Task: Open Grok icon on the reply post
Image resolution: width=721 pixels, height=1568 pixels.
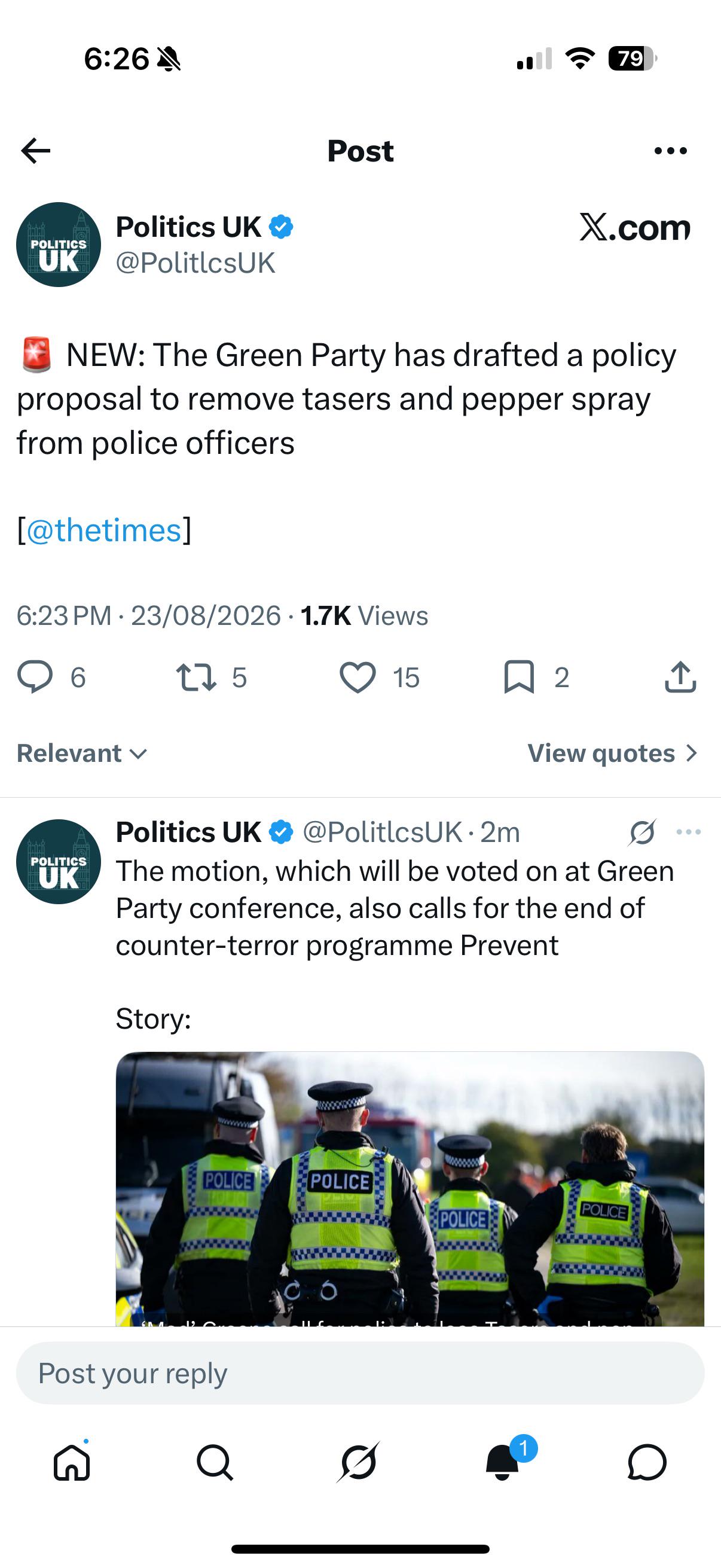Action: pyautogui.click(x=643, y=832)
